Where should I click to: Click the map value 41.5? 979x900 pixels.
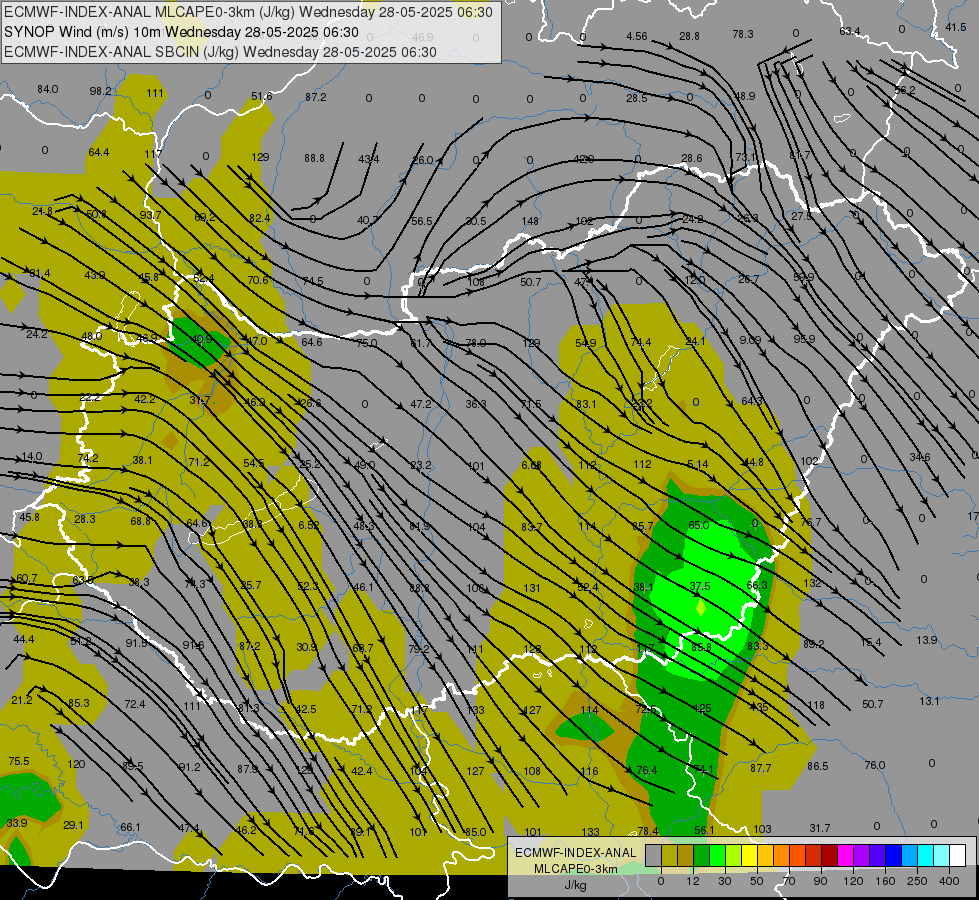(x=956, y=27)
